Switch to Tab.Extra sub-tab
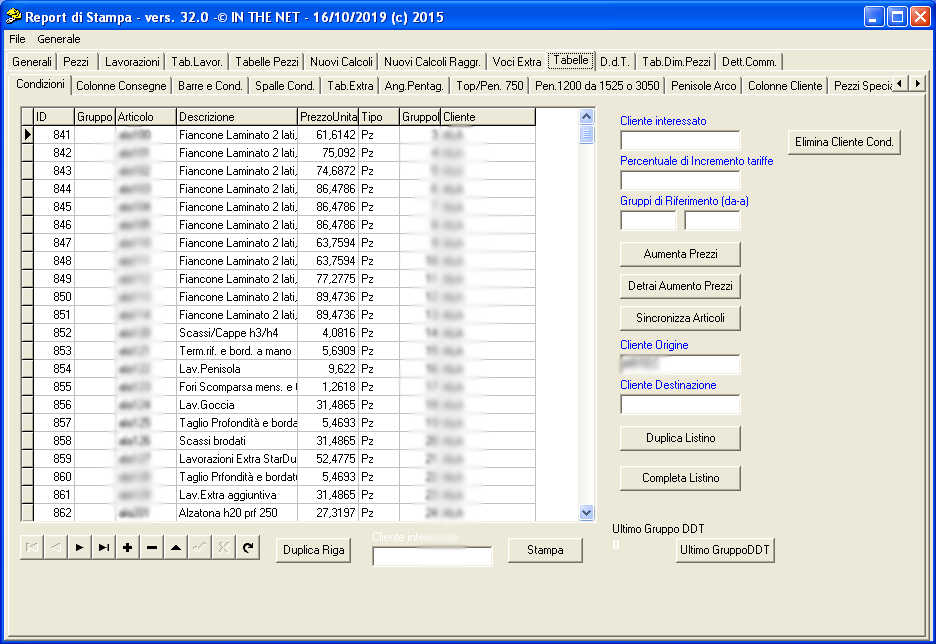Image resolution: width=936 pixels, height=644 pixels. (350, 85)
